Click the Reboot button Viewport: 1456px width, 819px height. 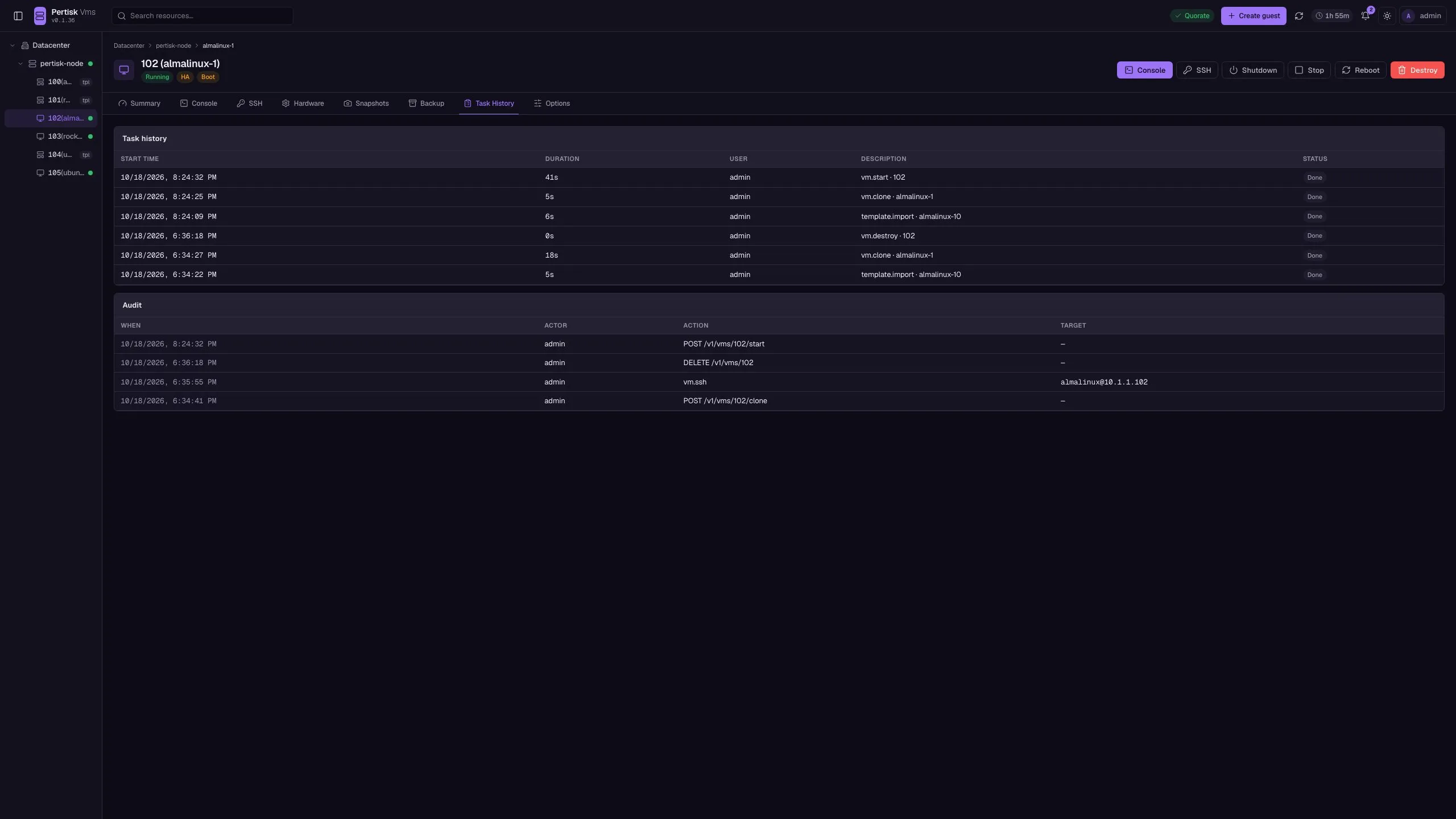click(1360, 70)
